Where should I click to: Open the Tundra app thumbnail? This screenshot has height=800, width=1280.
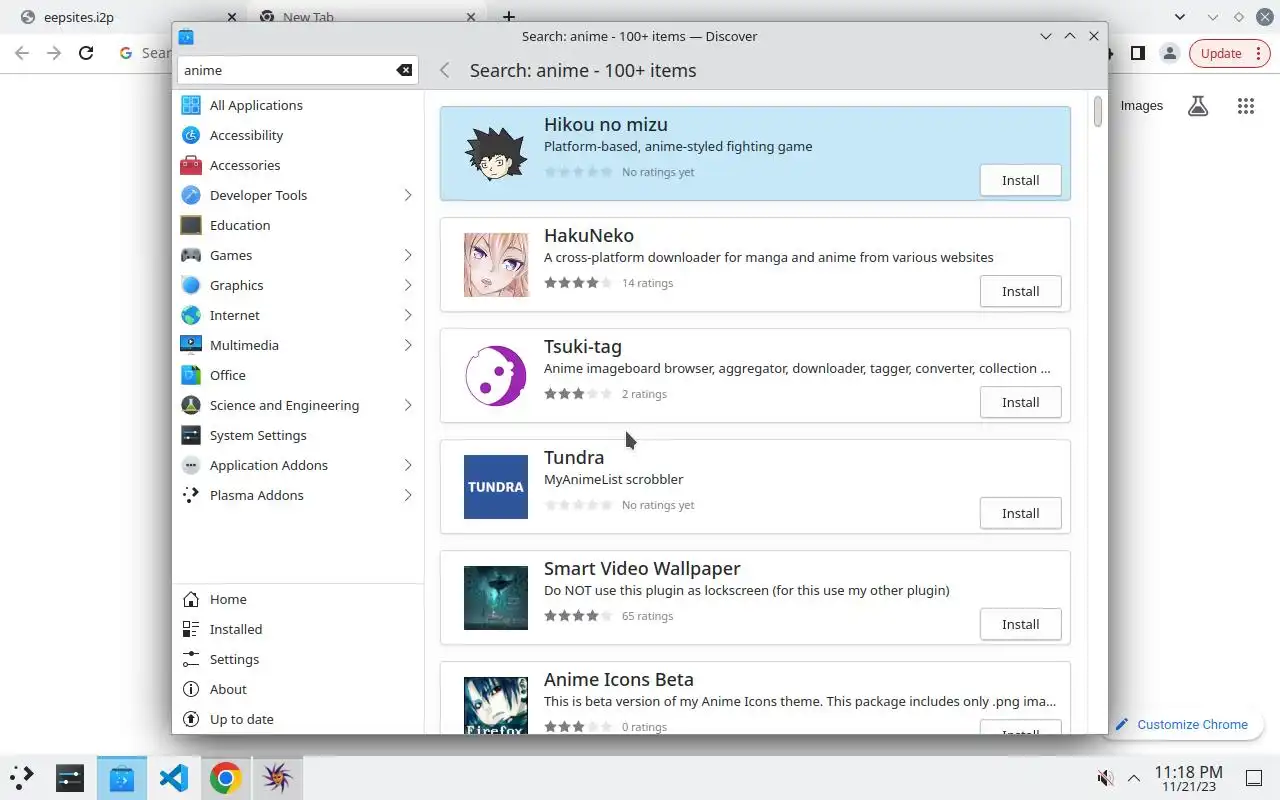tap(496, 487)
